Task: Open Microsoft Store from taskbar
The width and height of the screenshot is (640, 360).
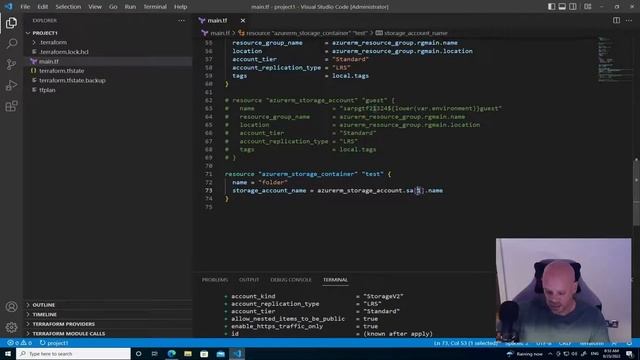Action: (204, 353)
